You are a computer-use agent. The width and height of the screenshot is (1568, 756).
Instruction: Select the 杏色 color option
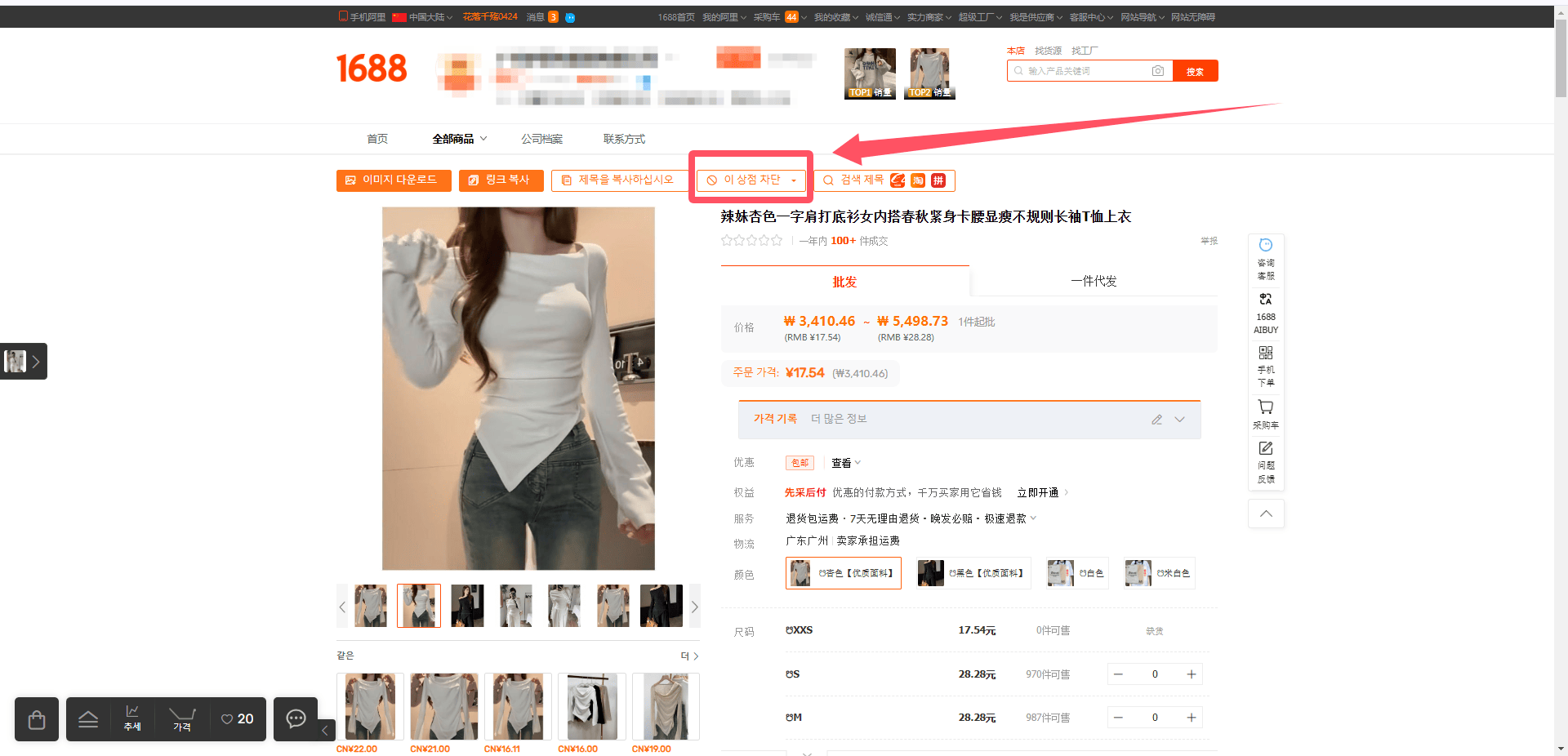[844, 573]
